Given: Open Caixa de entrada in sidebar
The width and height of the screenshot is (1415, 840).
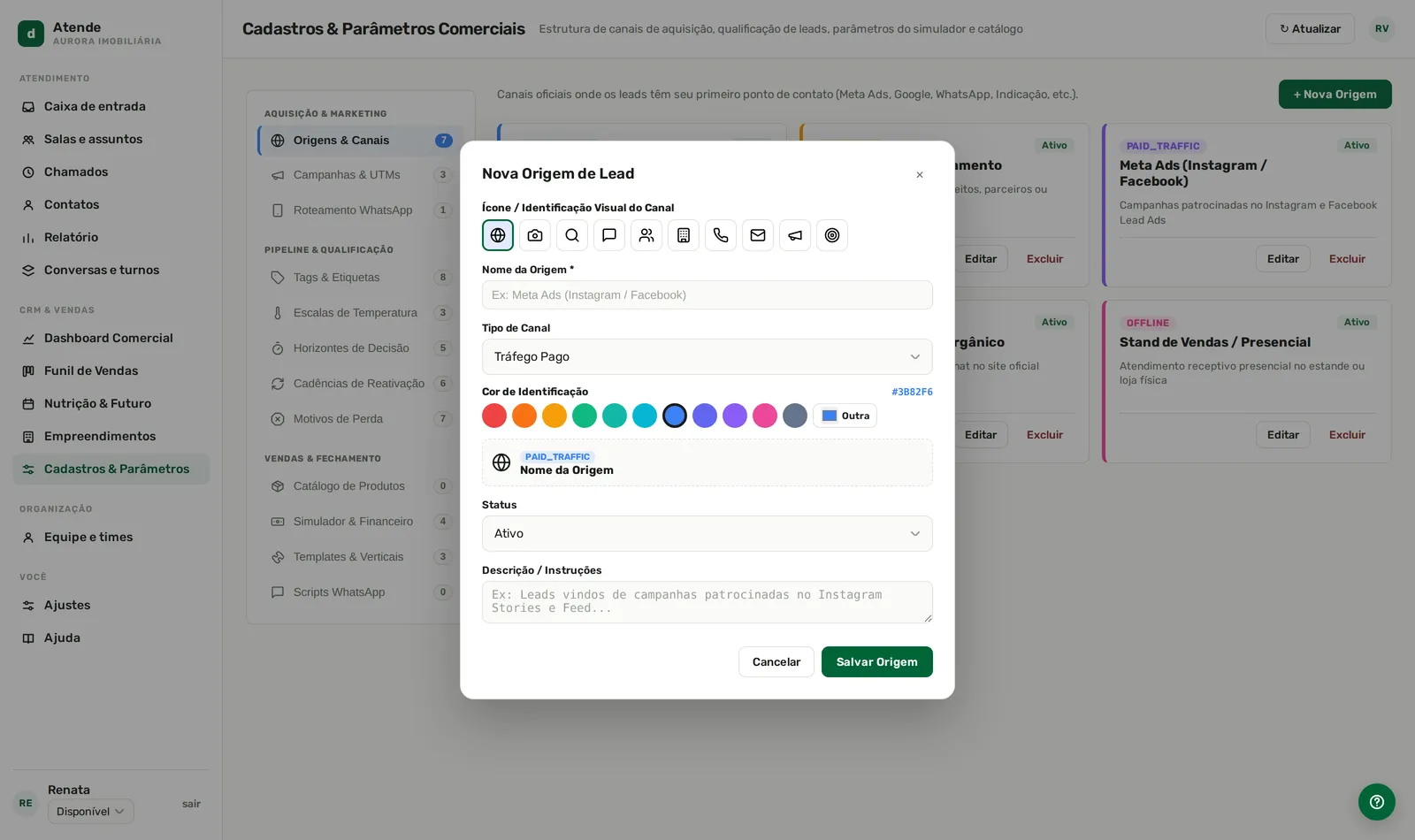Looking at the screenshot, I should click(x=111, y=106).
